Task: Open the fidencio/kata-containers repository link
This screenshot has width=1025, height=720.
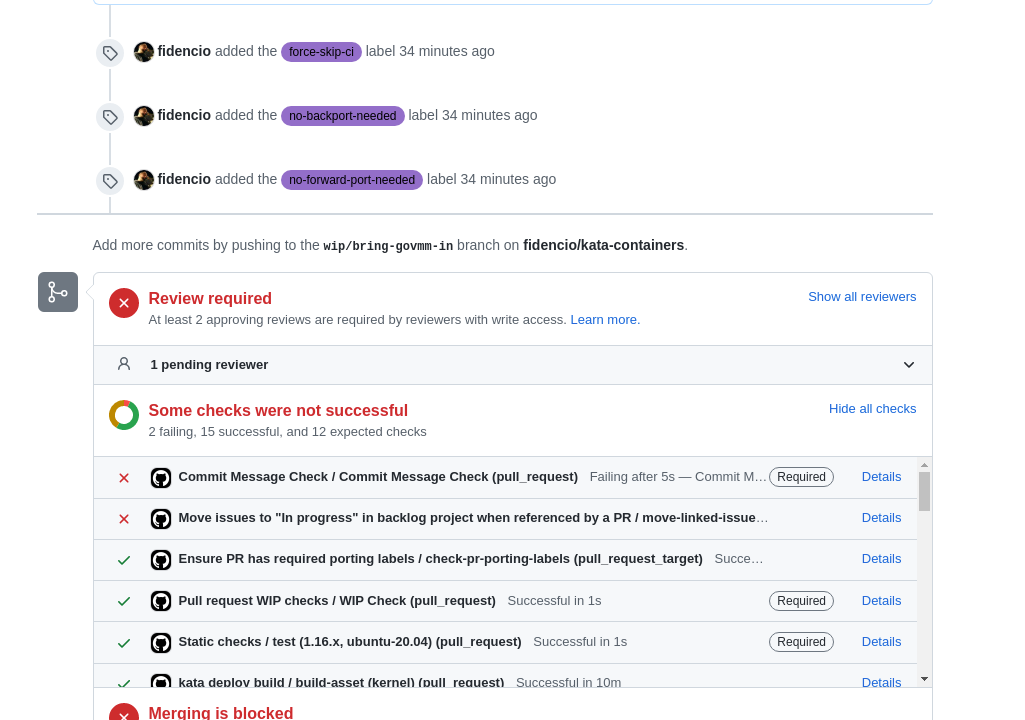Action: [x=602, y=245]
